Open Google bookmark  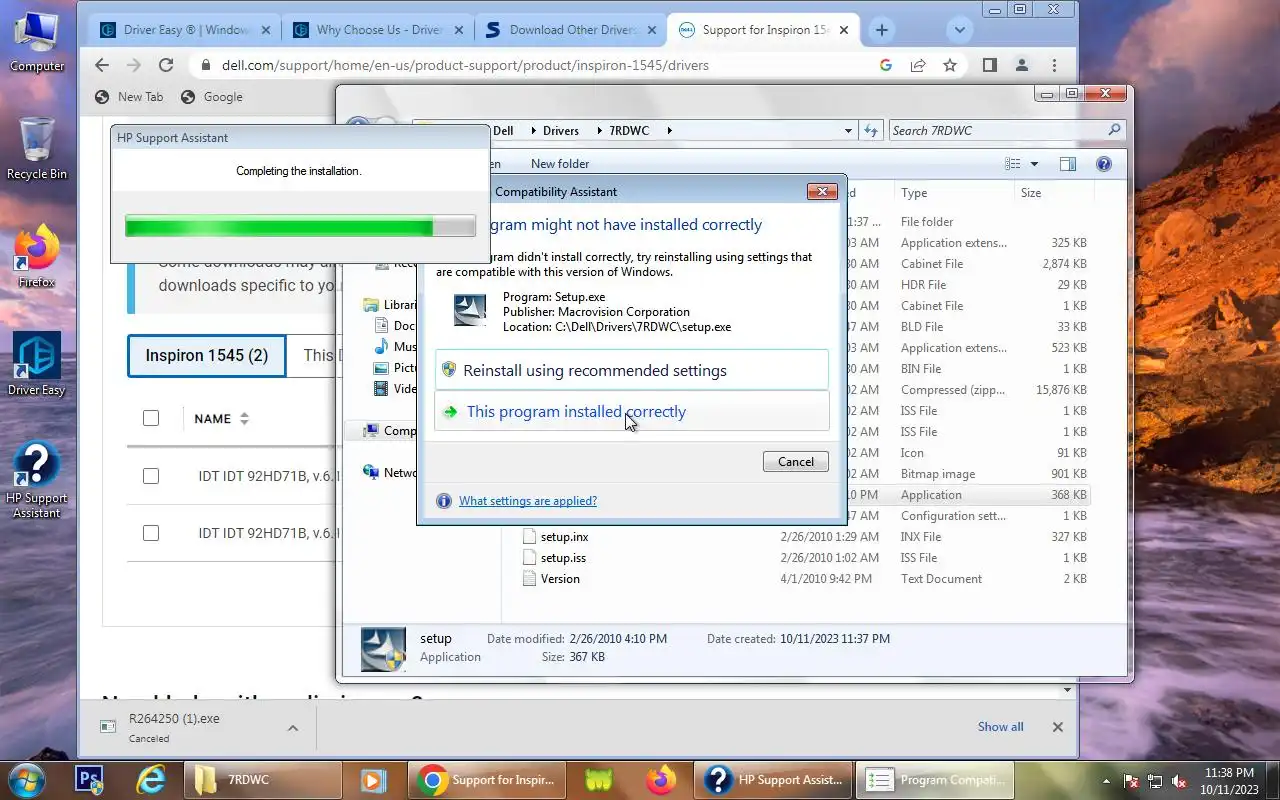(212, 97)
